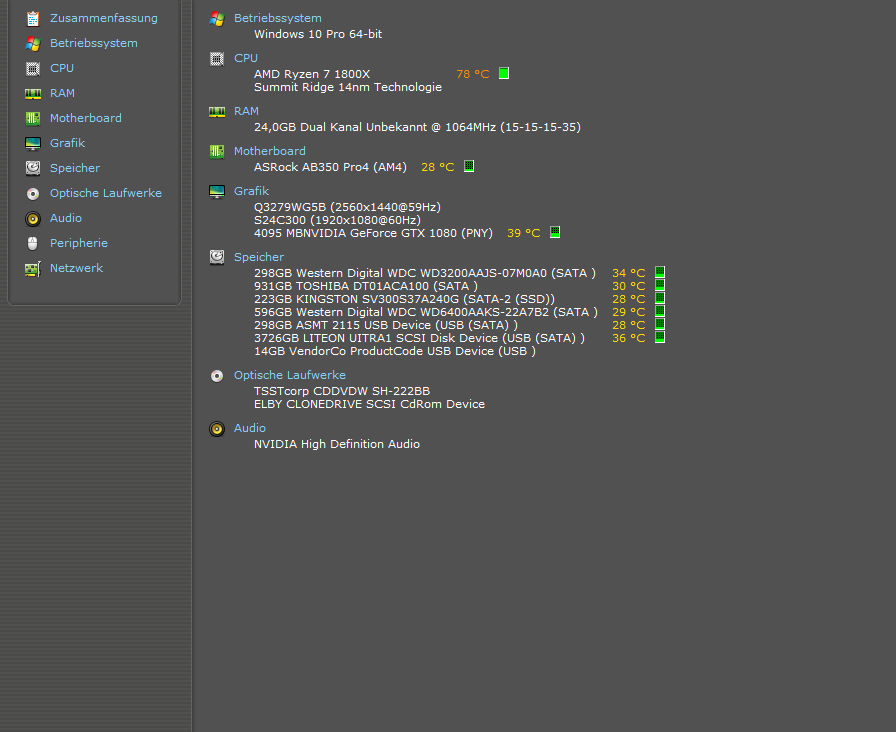
Task: Open Netzwerk in the sidebar
Action: coord(77,268)
